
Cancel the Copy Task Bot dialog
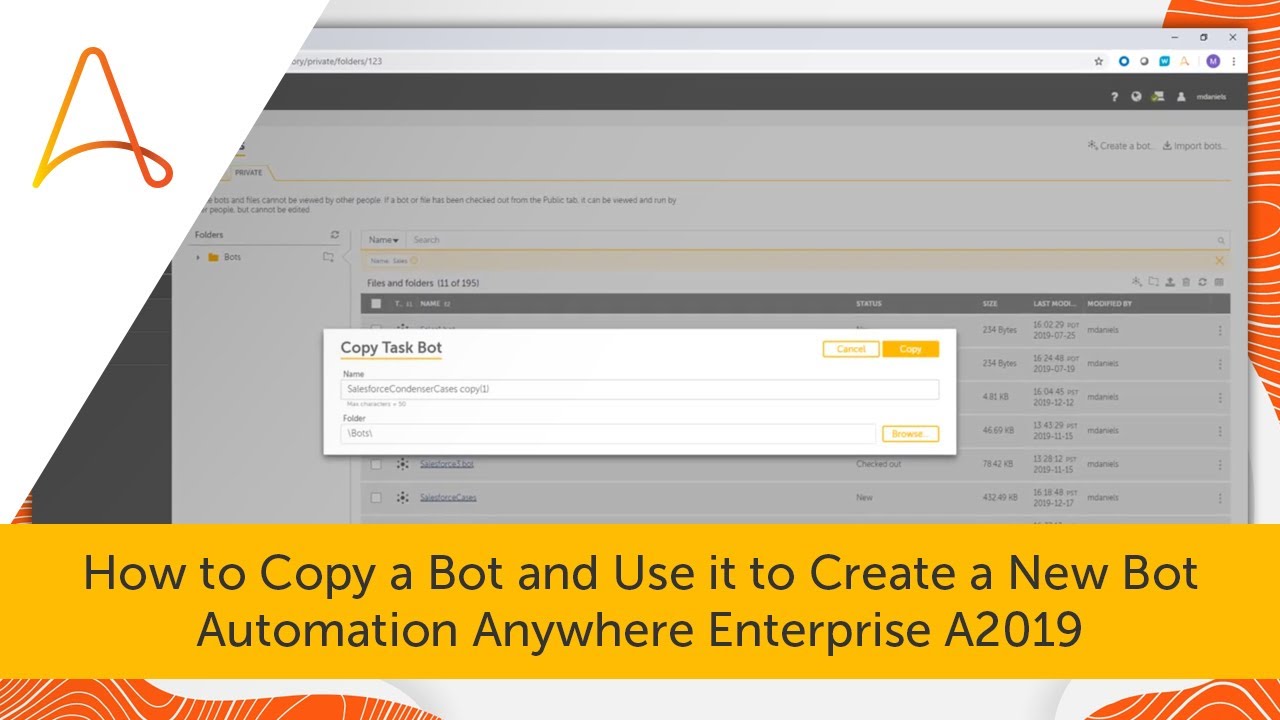851,349
